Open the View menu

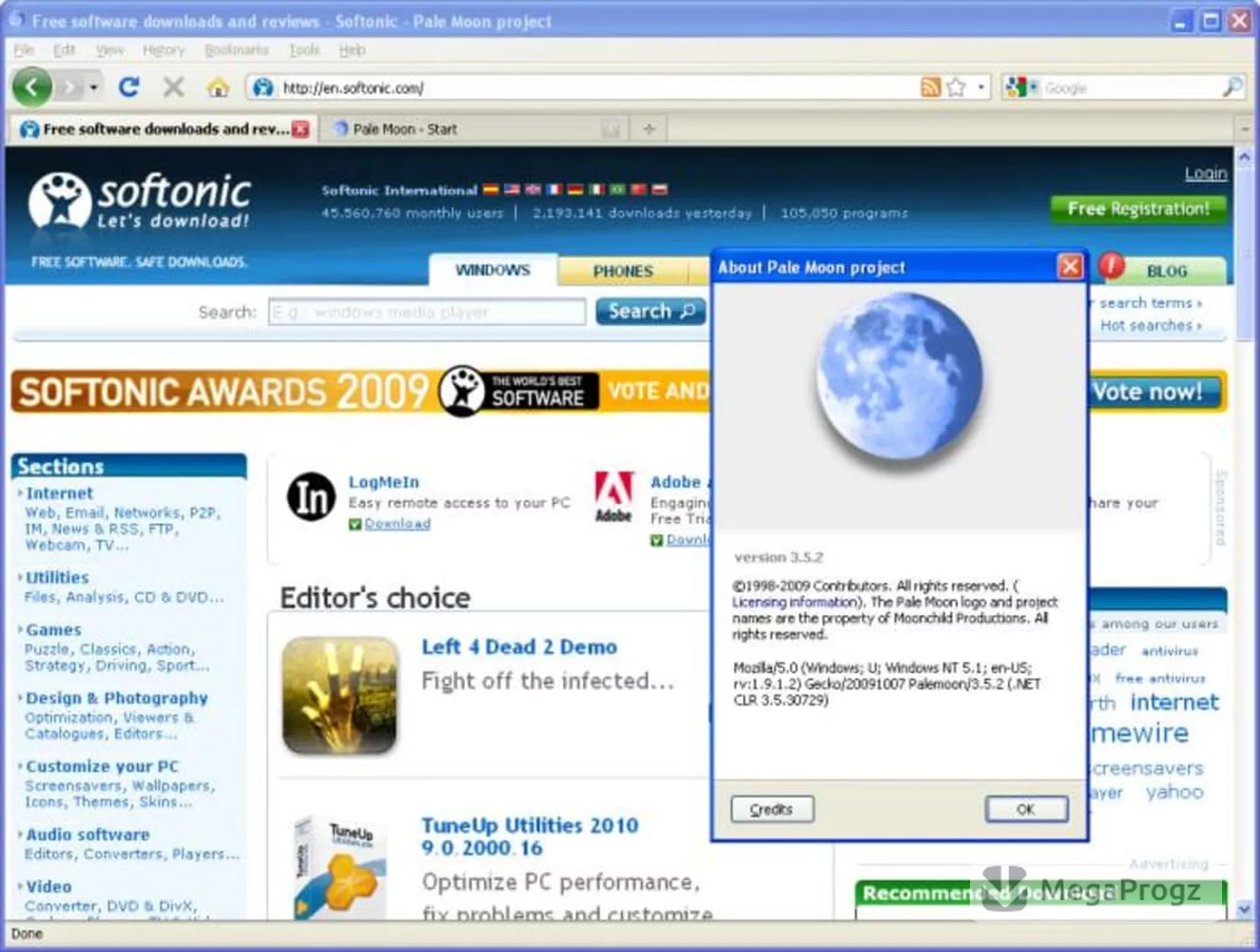(x=109, y=50)
